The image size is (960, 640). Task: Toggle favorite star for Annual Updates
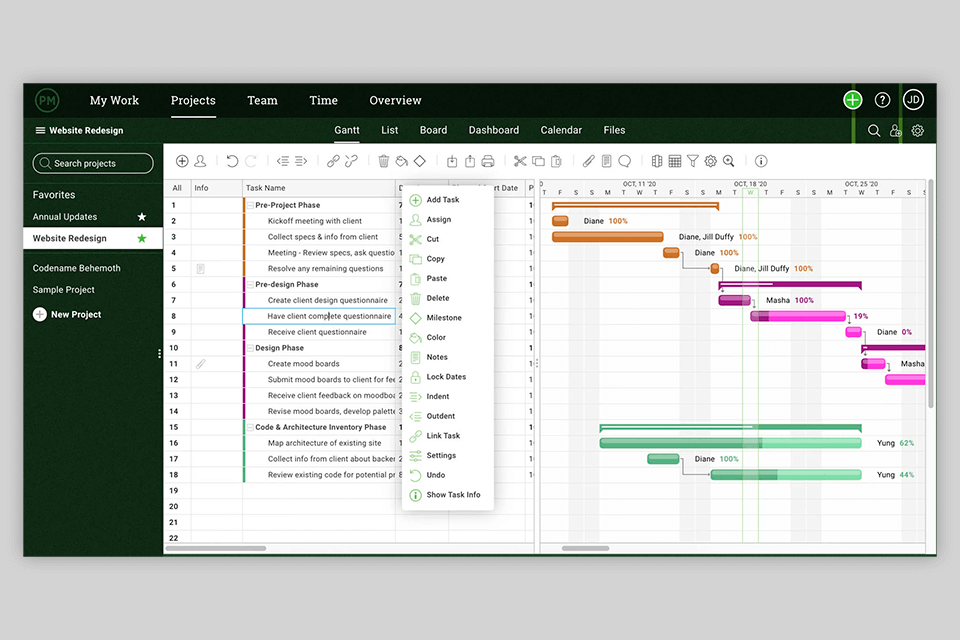pyautogui.click(x=142, y=217)
